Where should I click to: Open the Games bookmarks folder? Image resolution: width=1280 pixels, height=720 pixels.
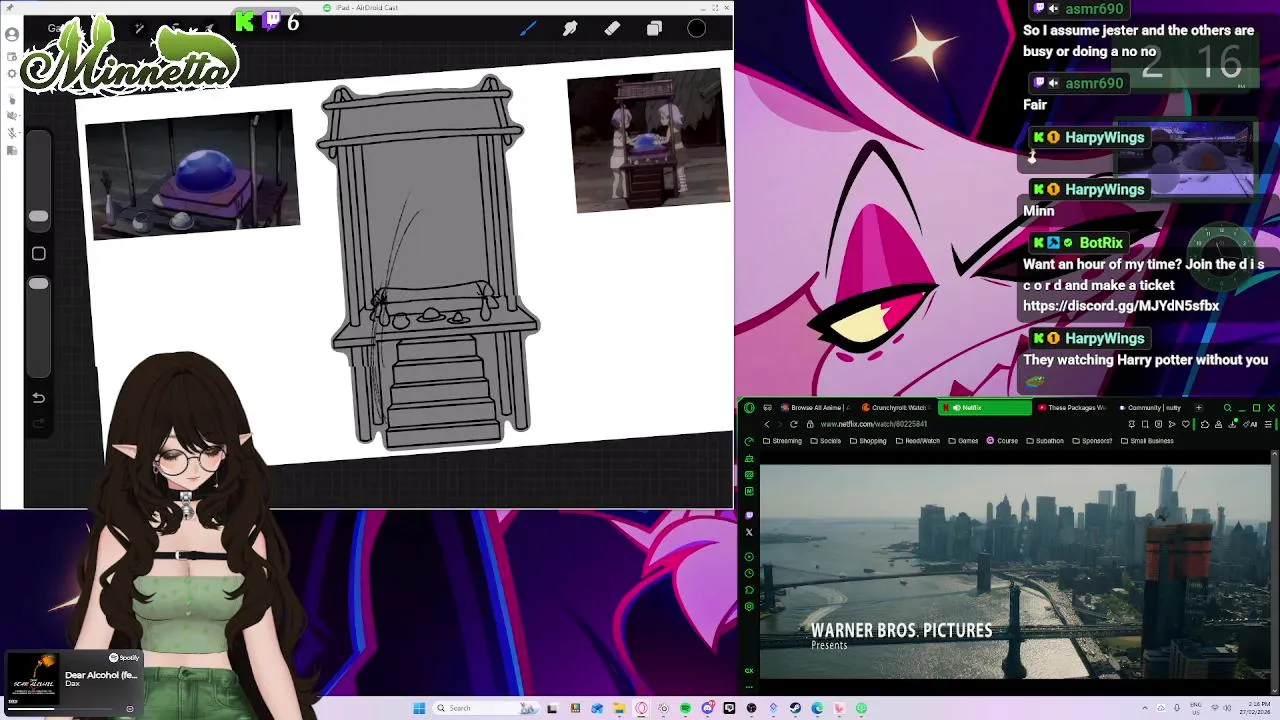964,441
